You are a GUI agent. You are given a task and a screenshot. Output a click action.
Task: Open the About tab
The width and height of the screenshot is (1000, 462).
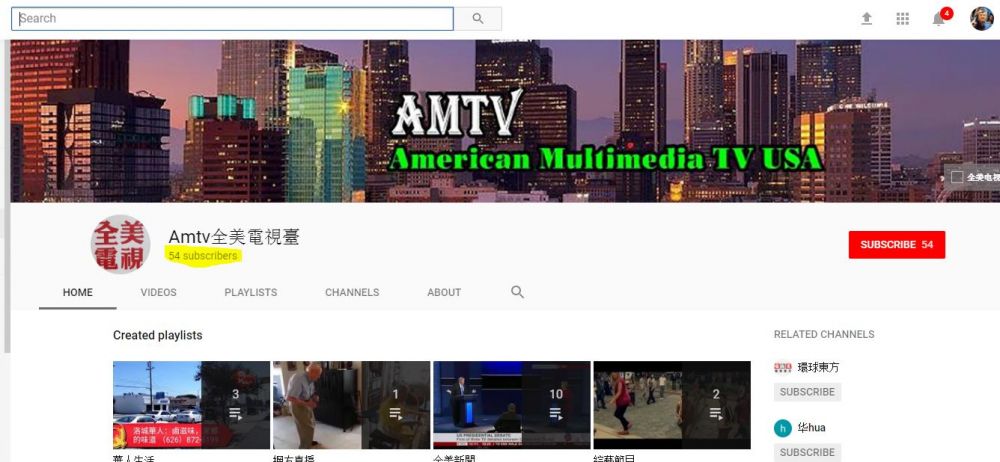(444, 293)
